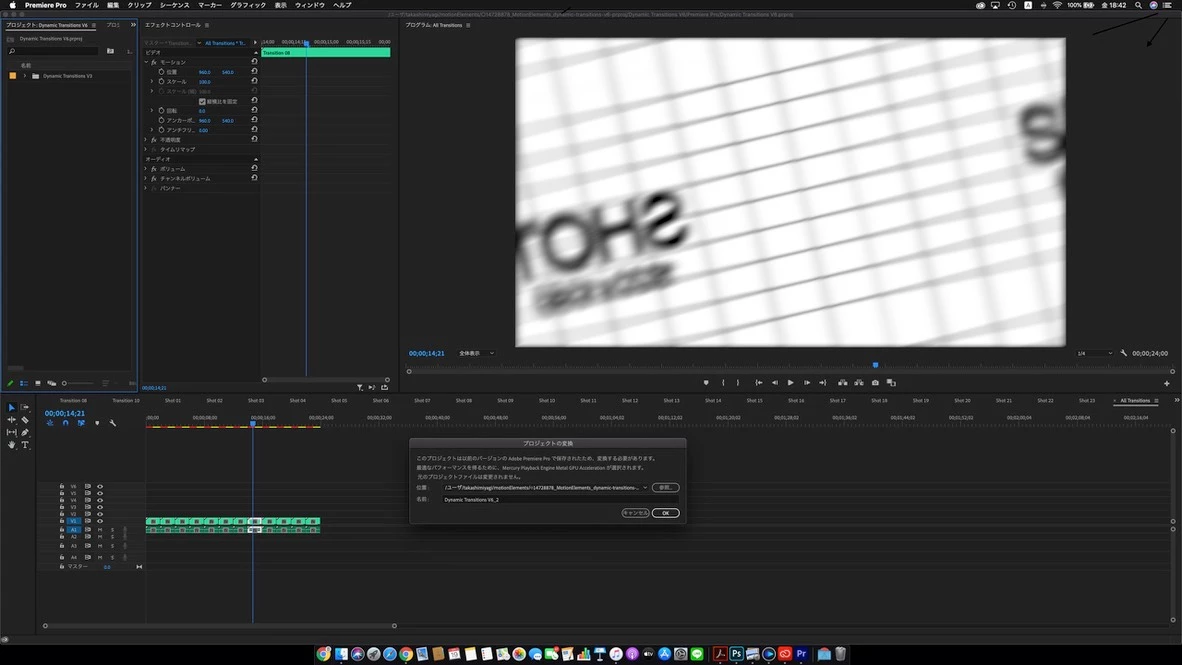
Task: Expand the スケール property
Action: 152,81
